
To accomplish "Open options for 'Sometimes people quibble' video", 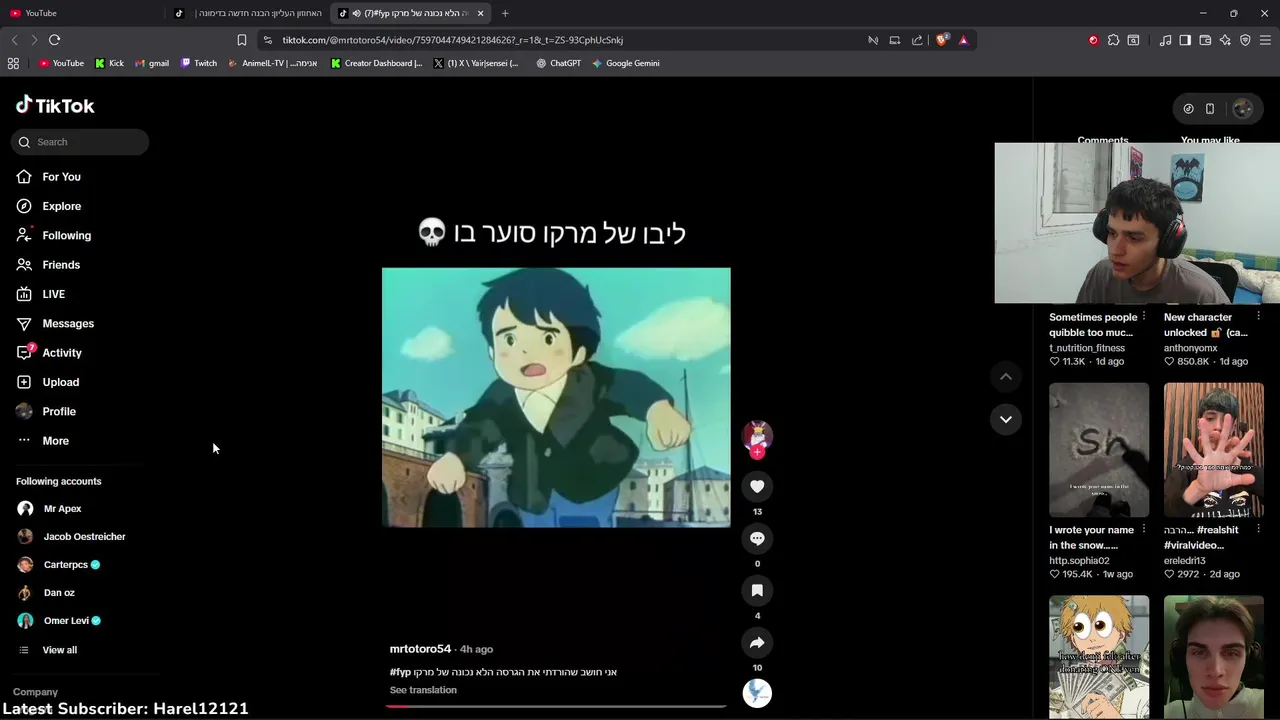I will click(1144, 317).
